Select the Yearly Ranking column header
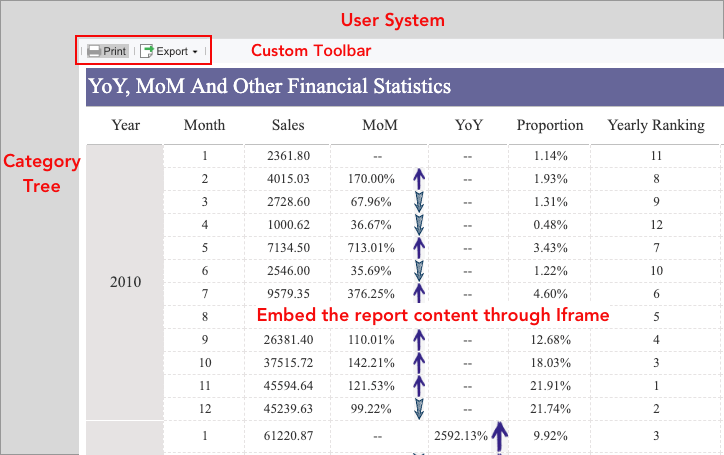The width and height of the screenshot is (724, 455). tap(656, 125)
